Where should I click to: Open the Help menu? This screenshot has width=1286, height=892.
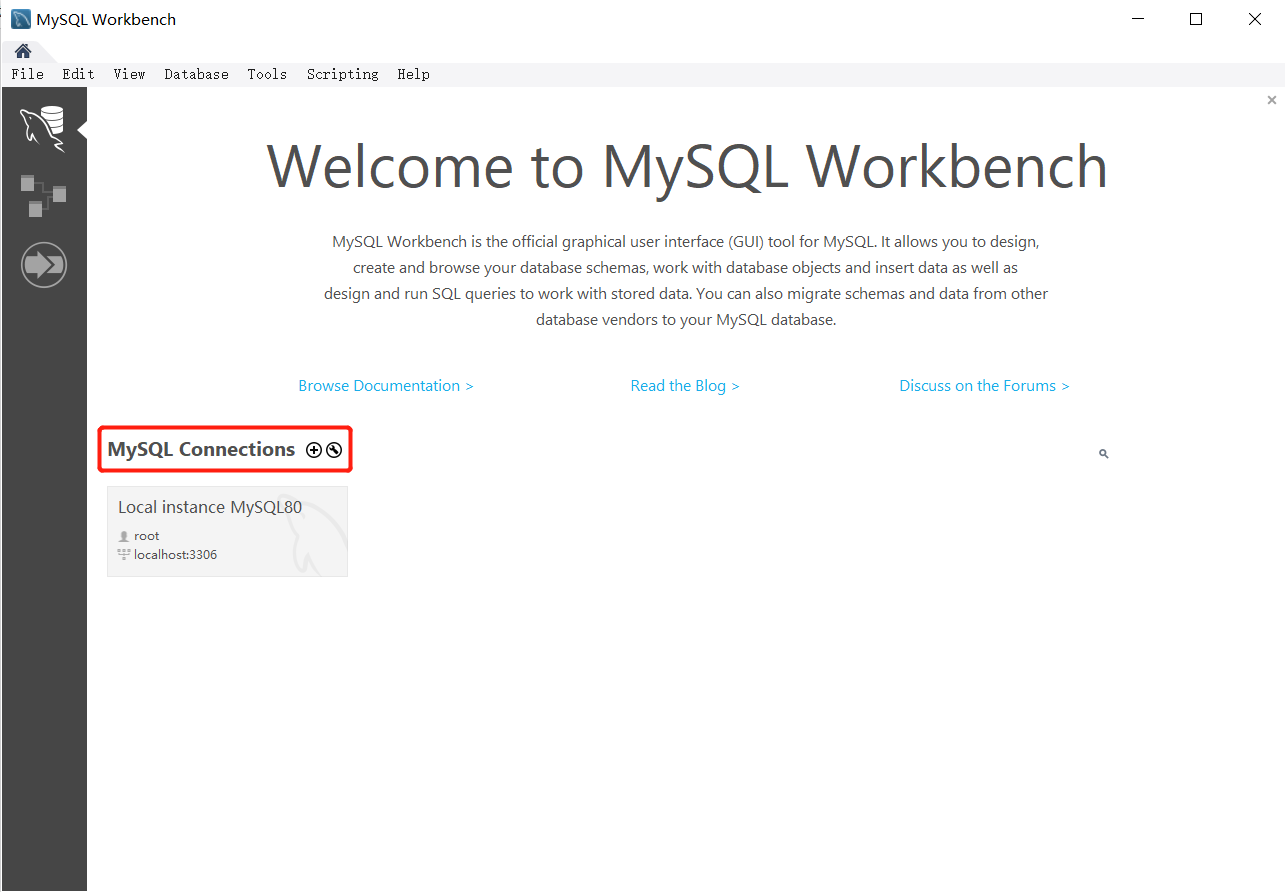click(x=413, y=74)
